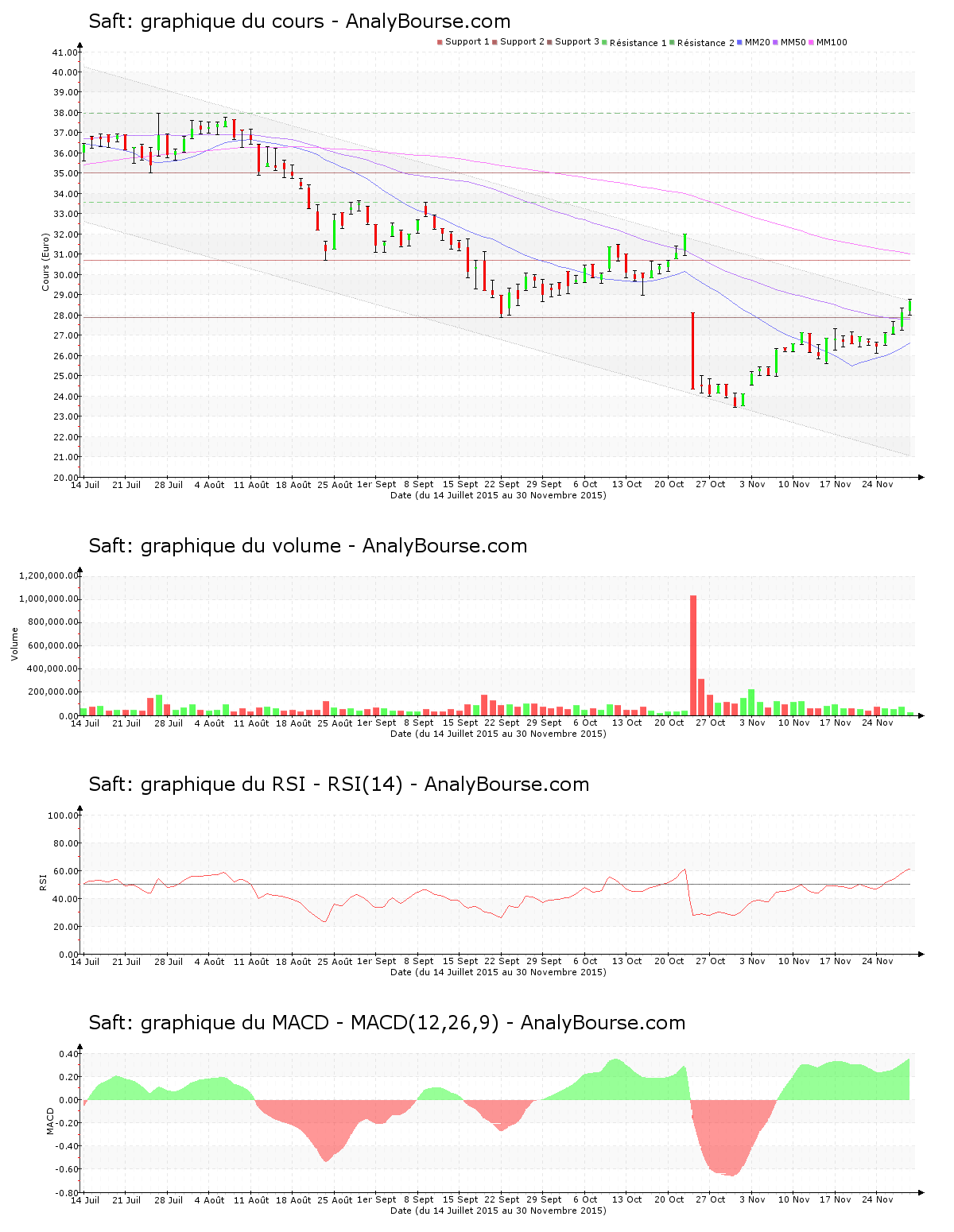Click '3 Nov' date on the MACD chart
This screenshot has width=954, height=1232.
click(x=752, y=1199)
